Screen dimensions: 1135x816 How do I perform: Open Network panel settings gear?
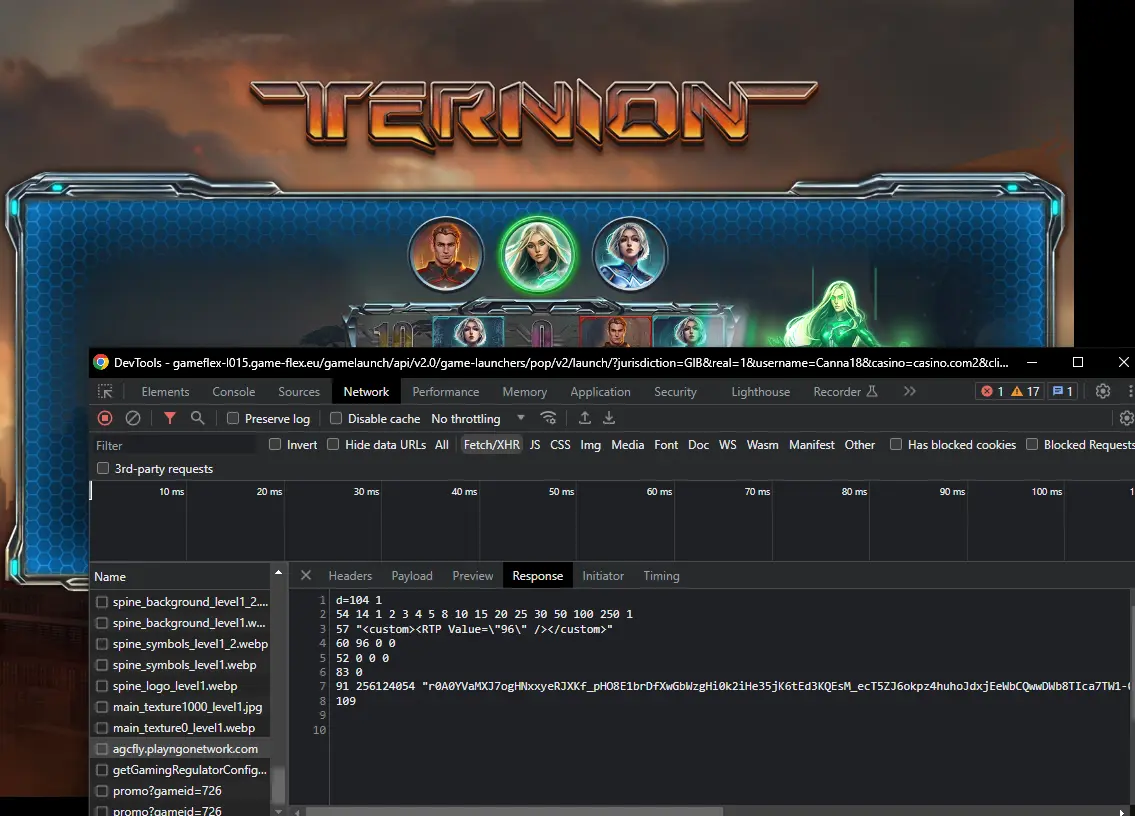(x=1126, y=418)
